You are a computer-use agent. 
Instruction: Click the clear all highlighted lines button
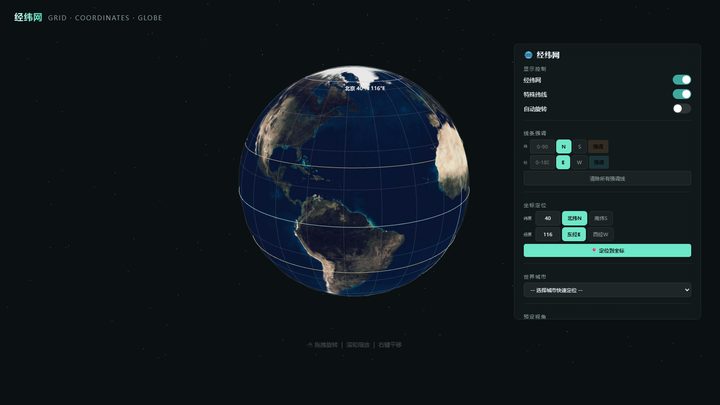click(607, 178)
